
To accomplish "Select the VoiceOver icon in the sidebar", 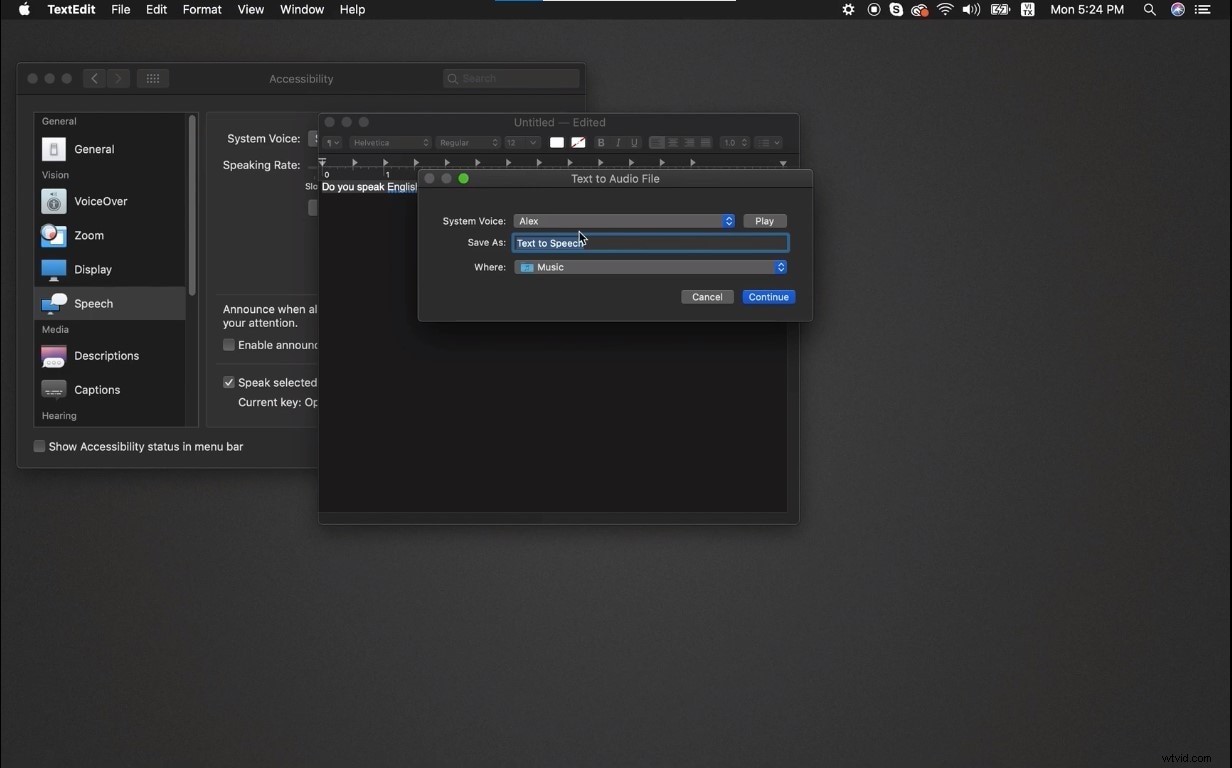I will click(x=53, y=201).
